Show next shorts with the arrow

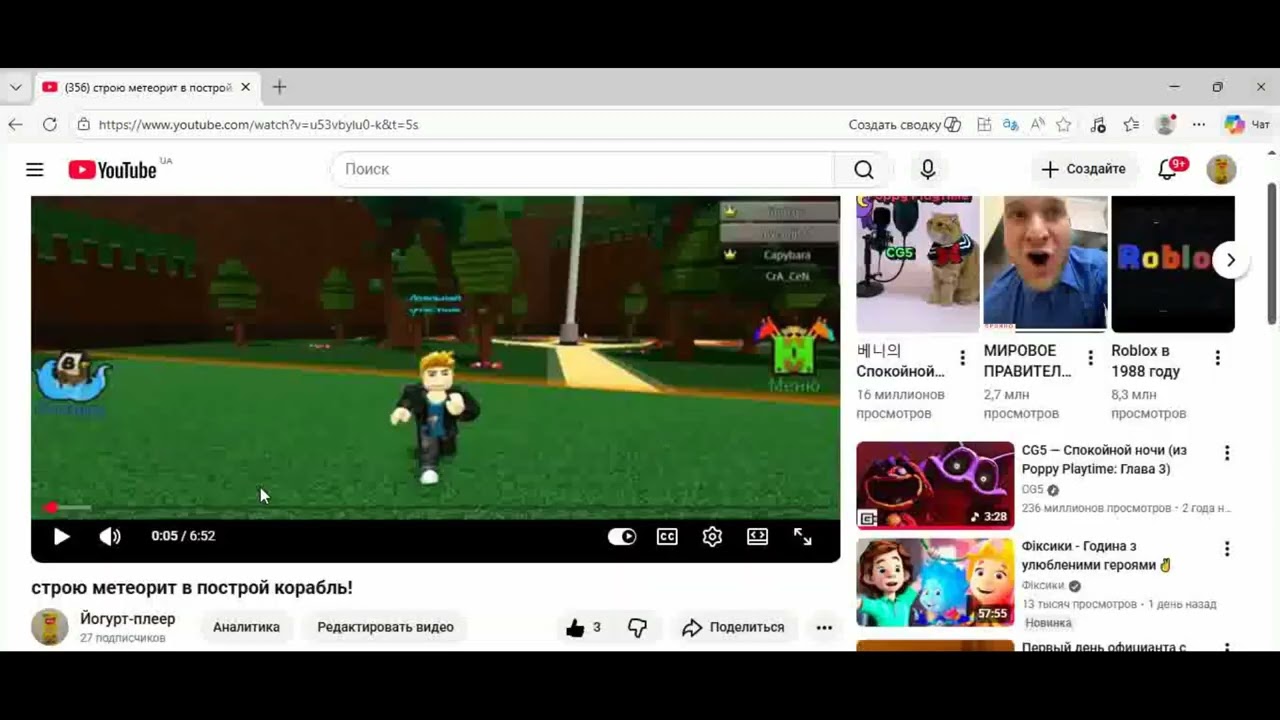1231,260
